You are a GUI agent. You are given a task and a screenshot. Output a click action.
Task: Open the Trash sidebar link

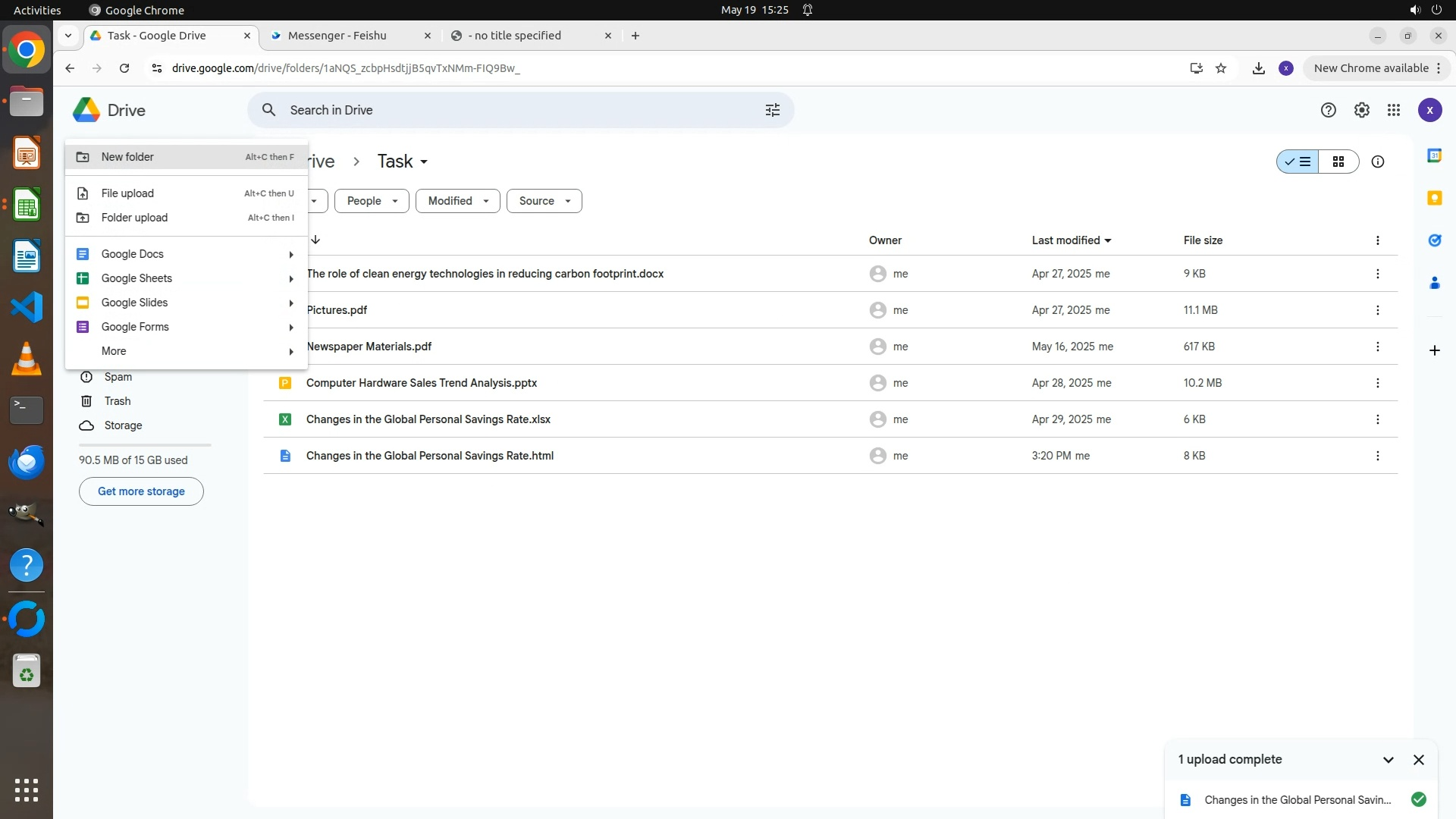pyautogui.click(x=118, y=401)
